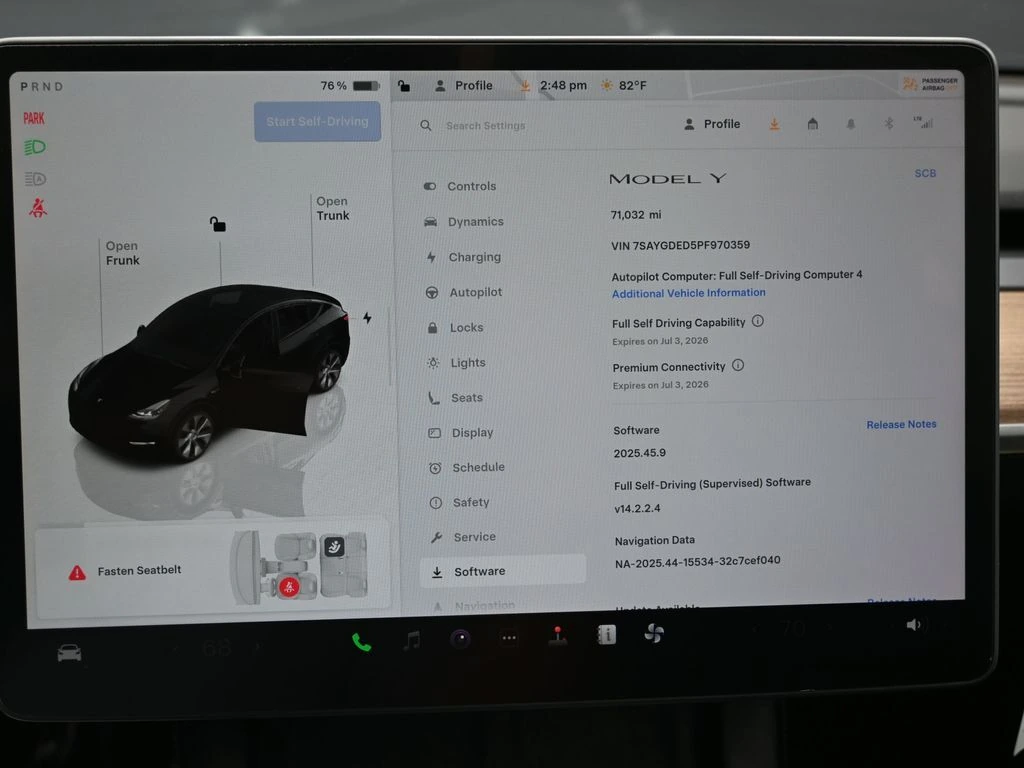Open the Charging settings menu item
Screen dimensions: 1024x768
(x=473, y=257)
